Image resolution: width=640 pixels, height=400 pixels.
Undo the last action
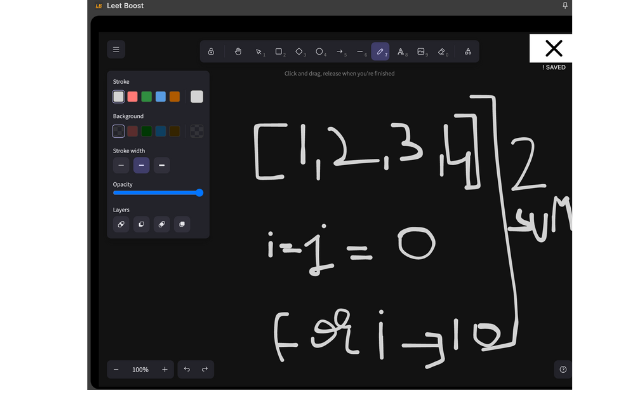tap(187, 369)
